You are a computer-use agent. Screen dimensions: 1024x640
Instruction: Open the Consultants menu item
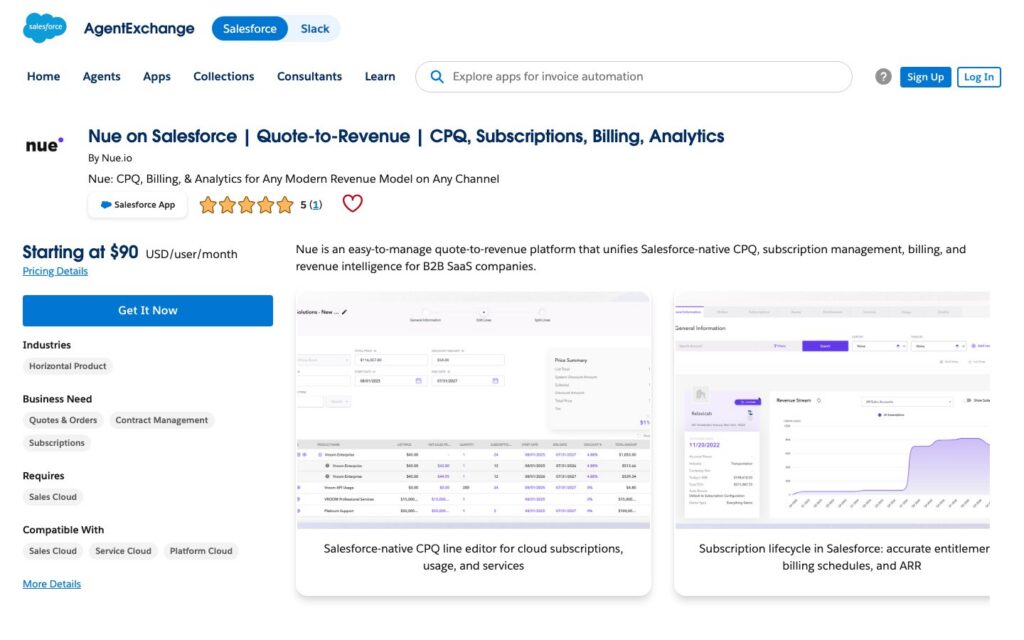(310, 76)
